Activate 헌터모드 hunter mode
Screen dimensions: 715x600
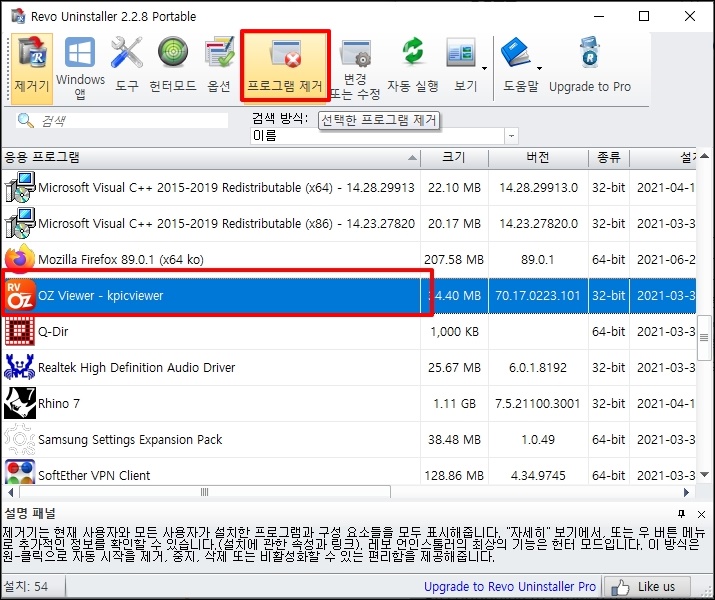(173, 66)
